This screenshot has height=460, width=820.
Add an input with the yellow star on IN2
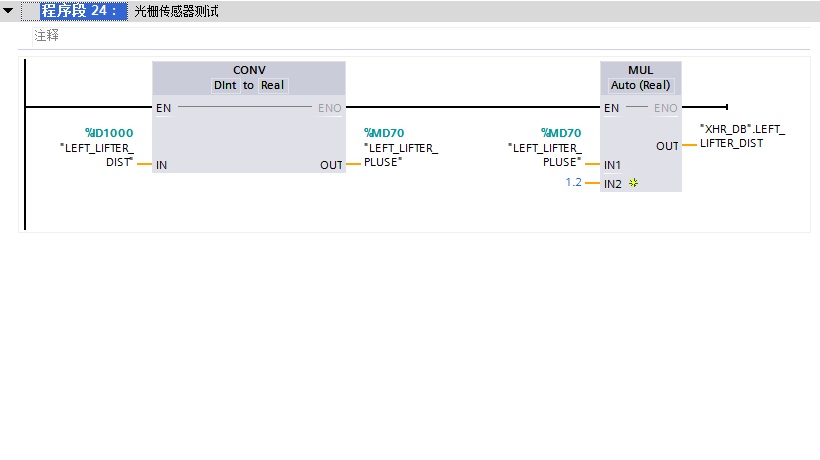pos(633,183)
